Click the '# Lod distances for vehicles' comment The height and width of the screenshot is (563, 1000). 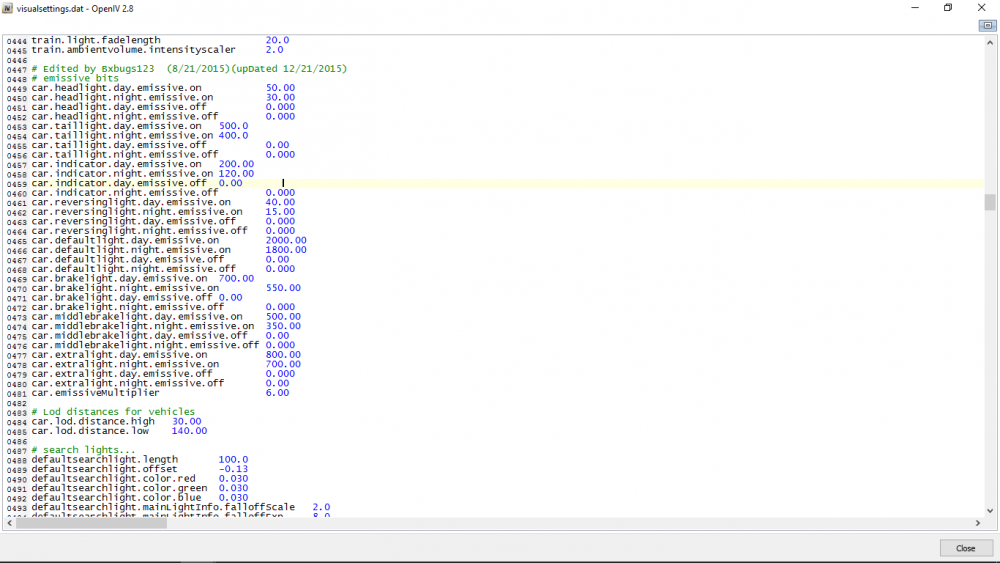(x=114, y=412)
